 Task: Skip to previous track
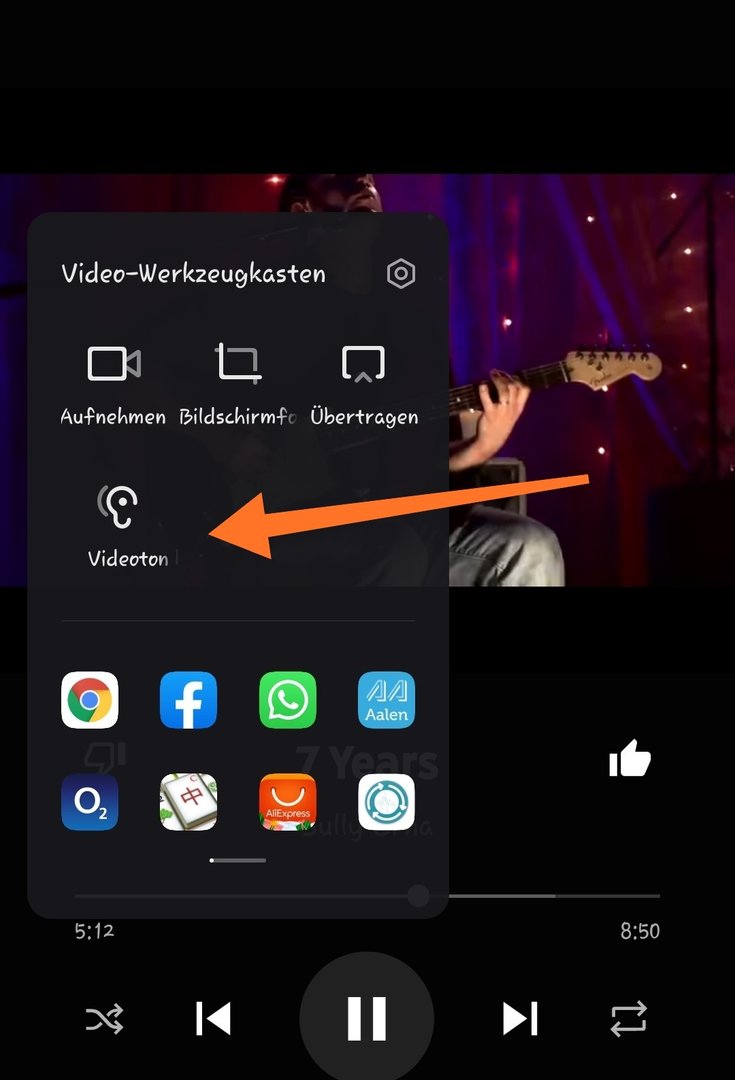coord(213,1018)
